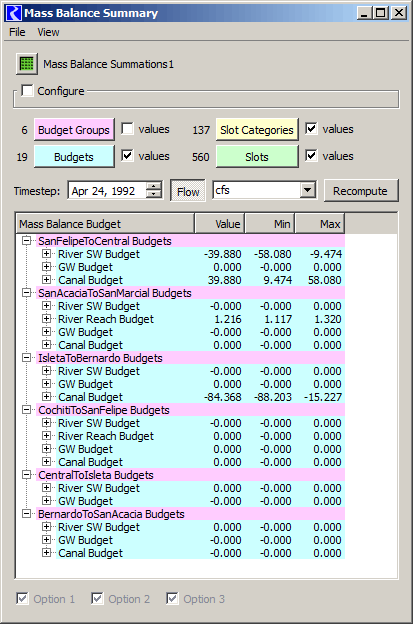Click the Timestep date field
This screenshot has height=624, width=413.
(x=108, y=190)
